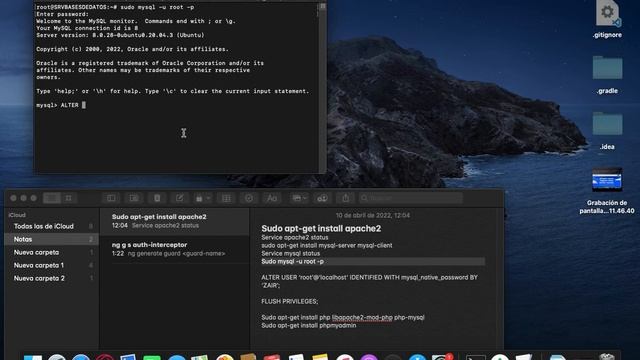Open the 'Sudo apt-get install apache2' note in list
This screenshot has width=640, height=360.
pos(175,221)
